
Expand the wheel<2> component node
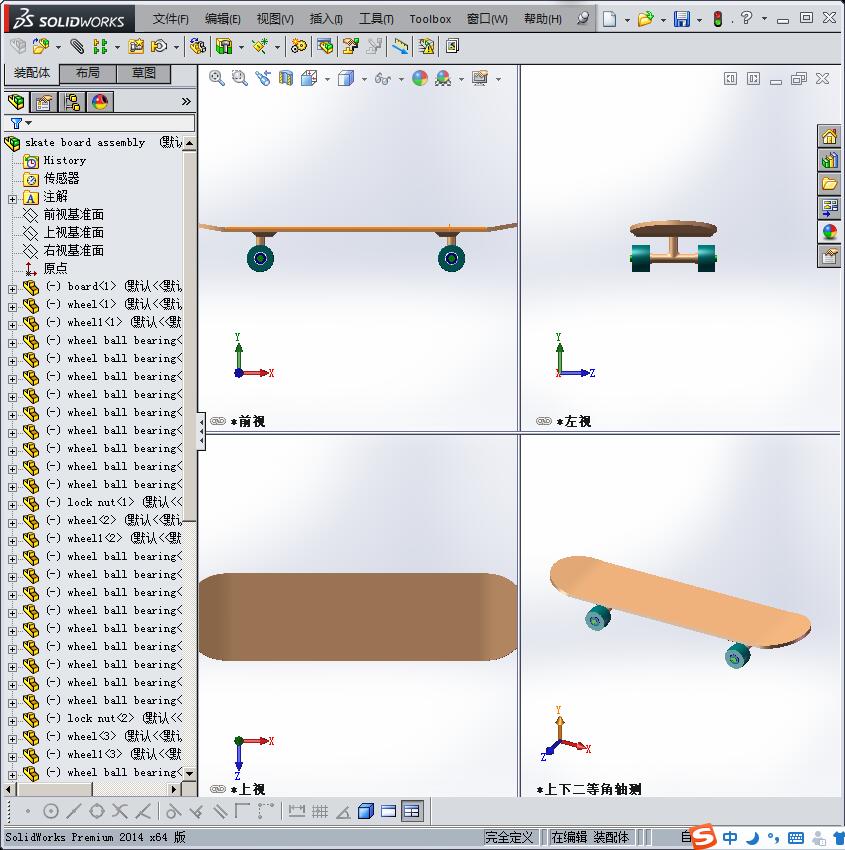pyautogui.click(x=12, y=523)
